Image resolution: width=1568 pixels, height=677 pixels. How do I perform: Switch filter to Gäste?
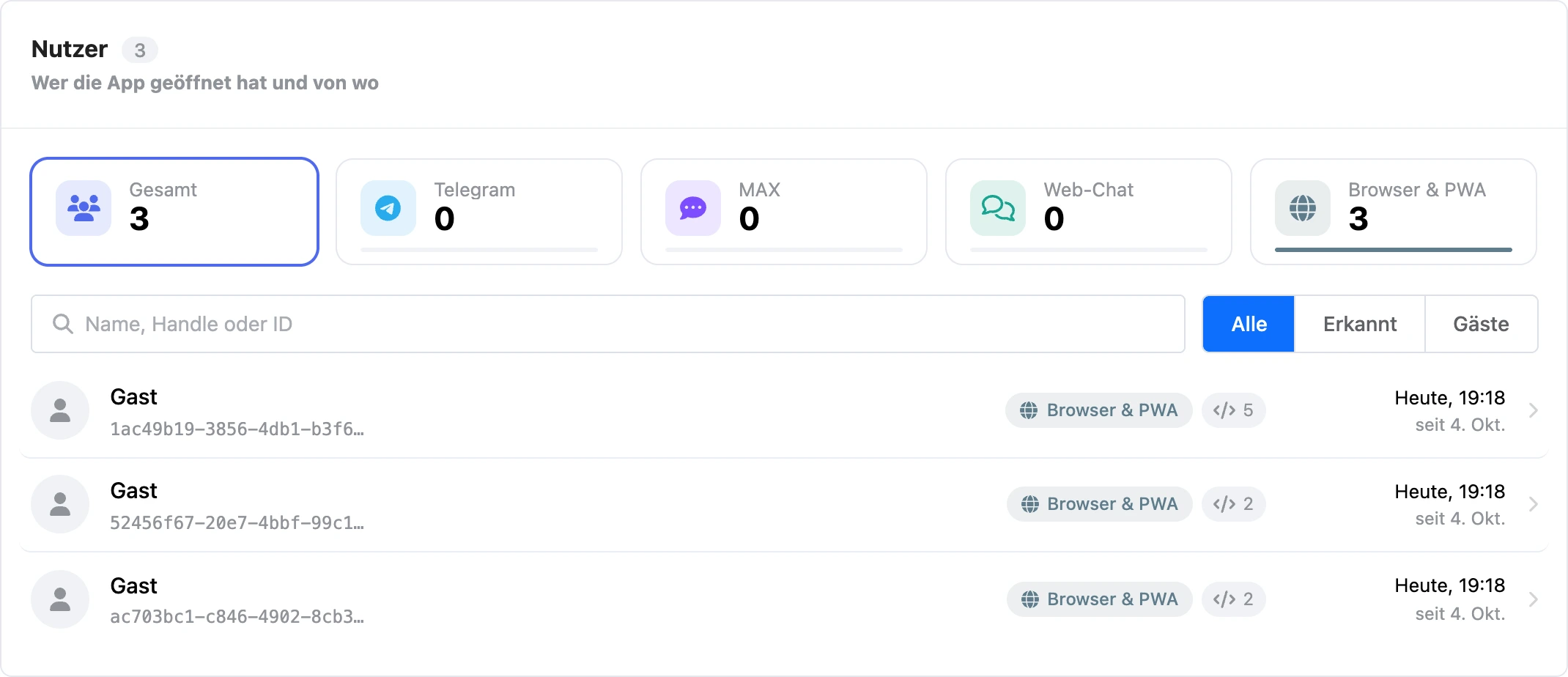(1481, 324)
